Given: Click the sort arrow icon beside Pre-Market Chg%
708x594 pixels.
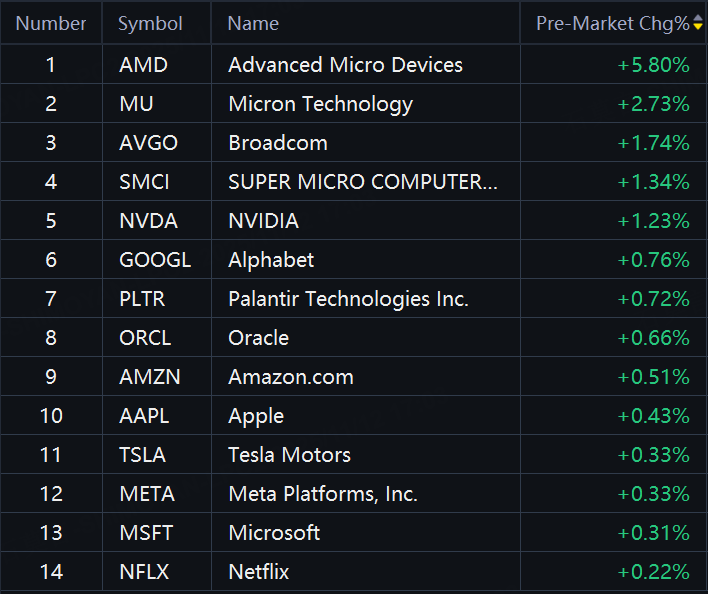Looking at the screenshot, I should 698,23.
